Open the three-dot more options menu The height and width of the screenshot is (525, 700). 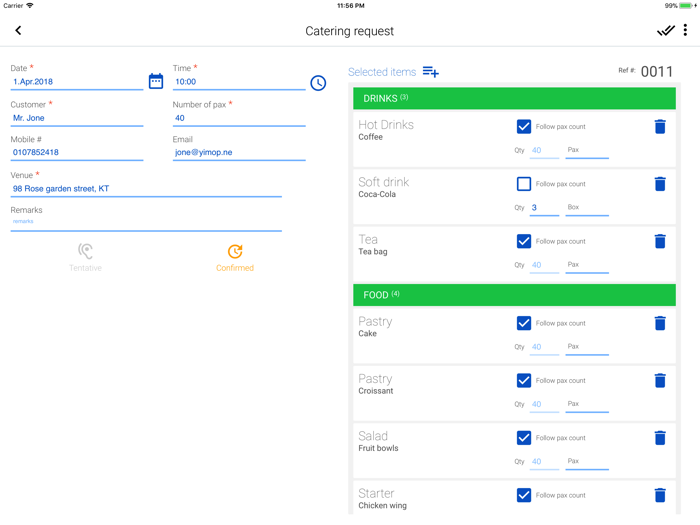(685, 31)
